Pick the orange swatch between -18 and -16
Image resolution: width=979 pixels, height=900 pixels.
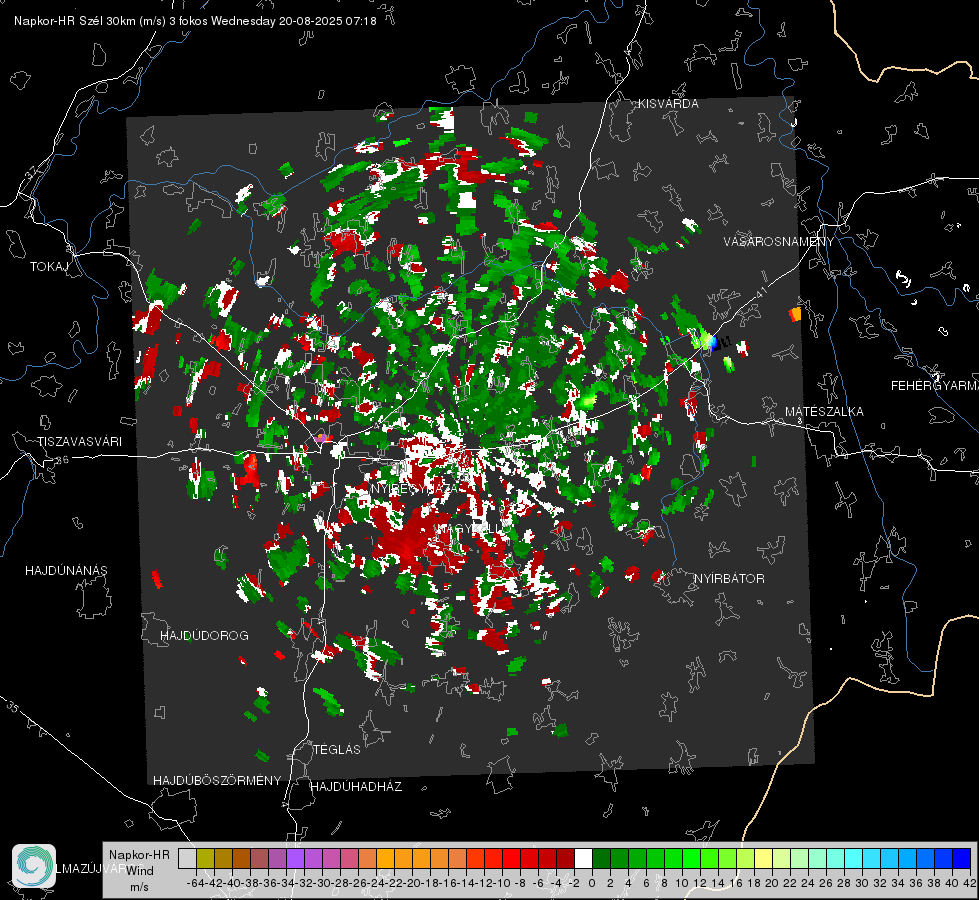click(440, 859)
